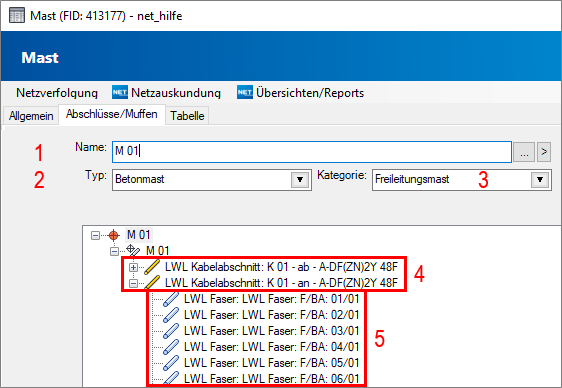
Task: Open the Netzverfolgung menu
Action: click(57, 93)
